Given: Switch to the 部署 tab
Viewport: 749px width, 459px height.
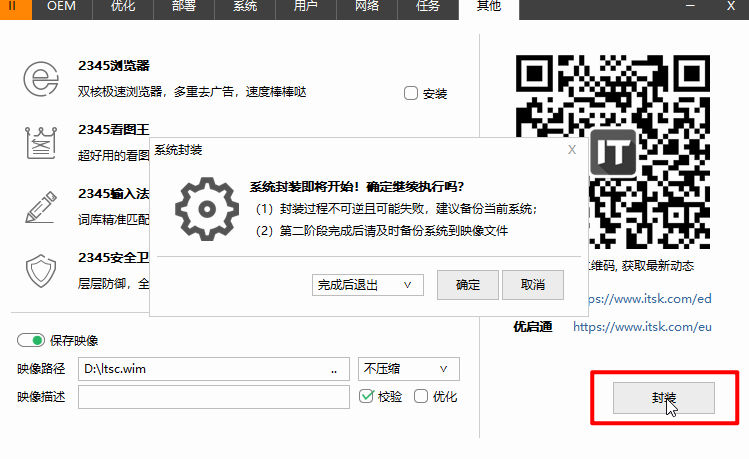Looking at the screenshot, I should (x=185, y=8).
